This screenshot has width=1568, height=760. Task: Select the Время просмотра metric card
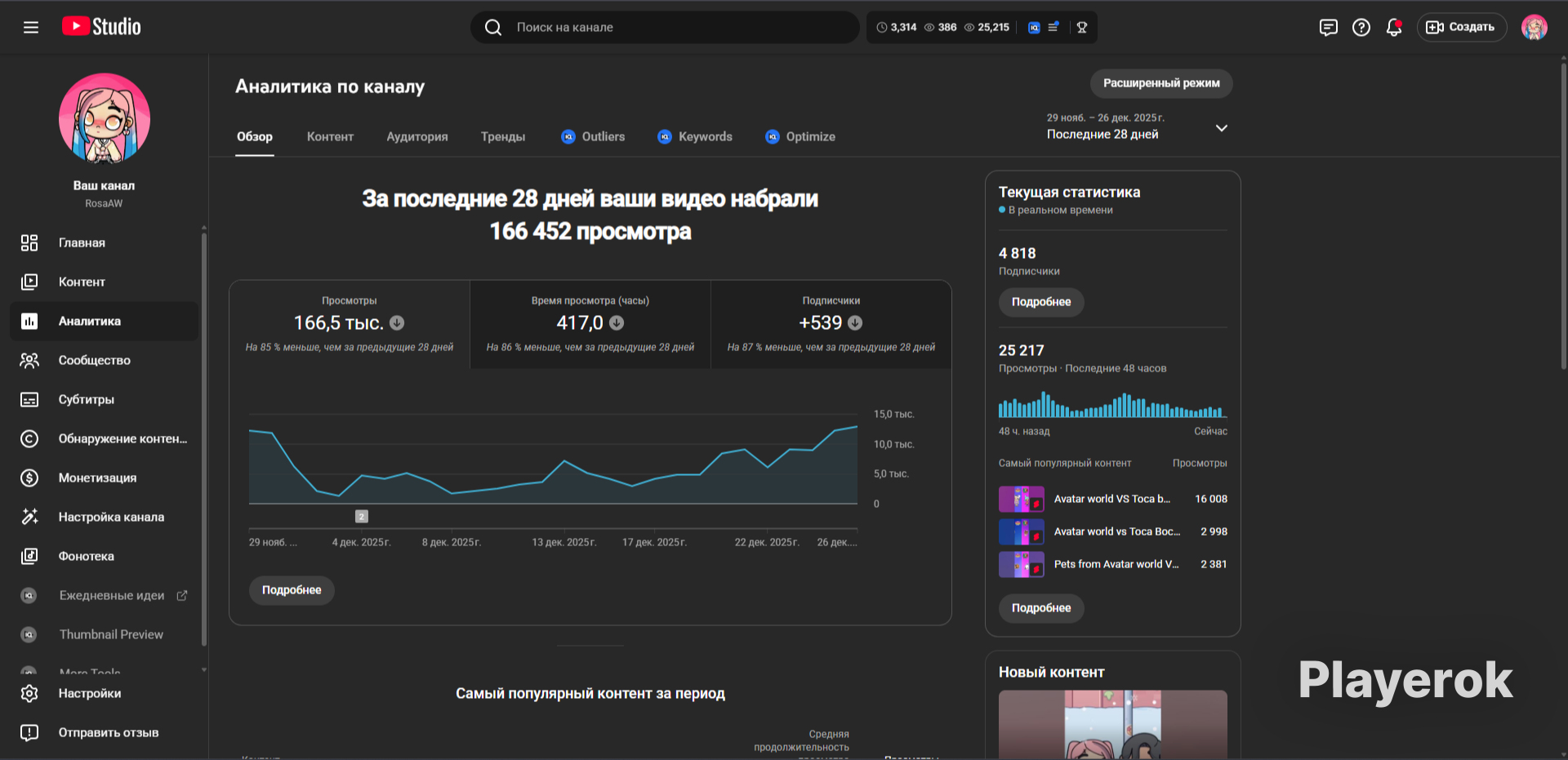[x=590, y=325]
